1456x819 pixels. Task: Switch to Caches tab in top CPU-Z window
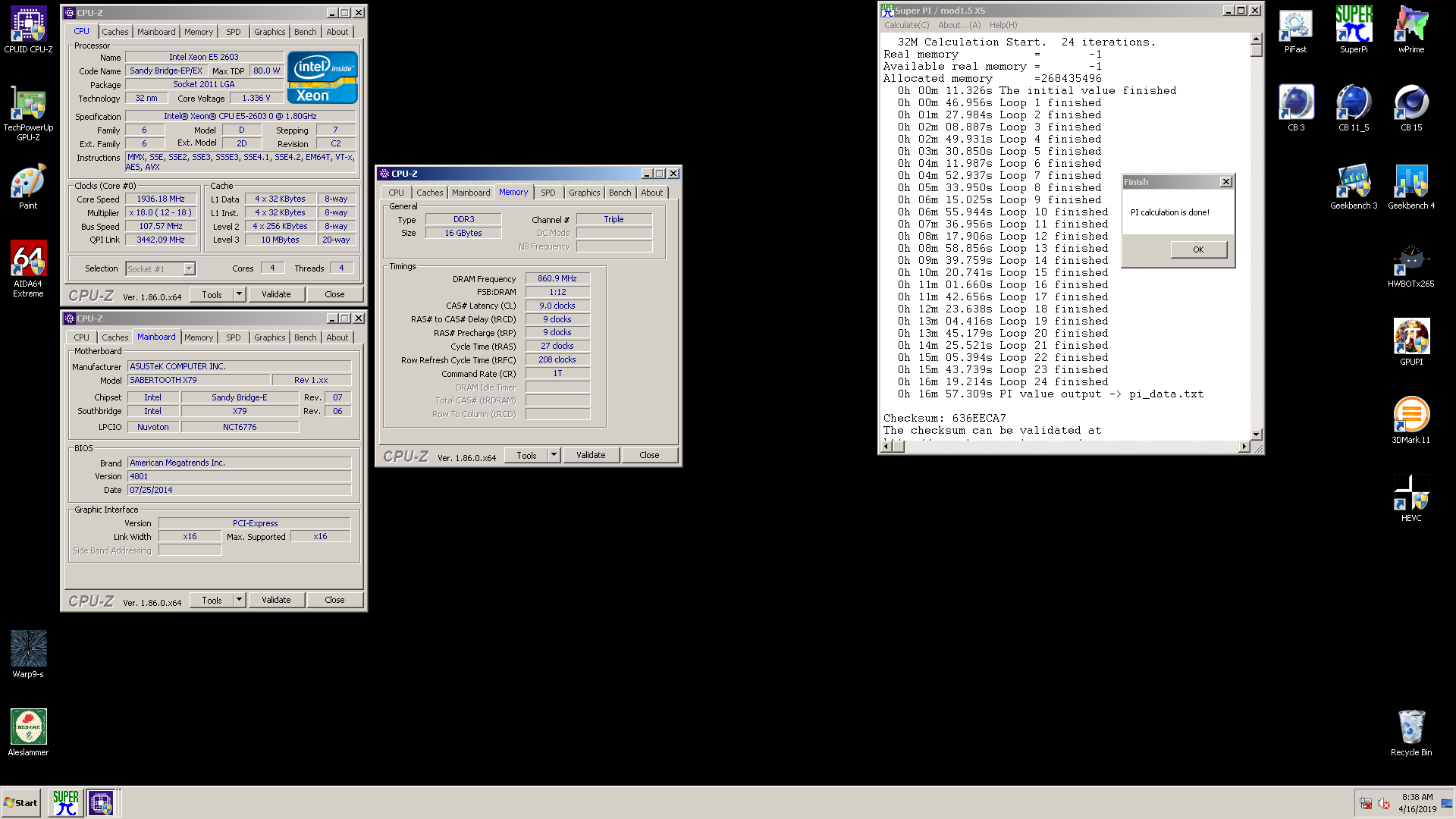tap(115, 32)
